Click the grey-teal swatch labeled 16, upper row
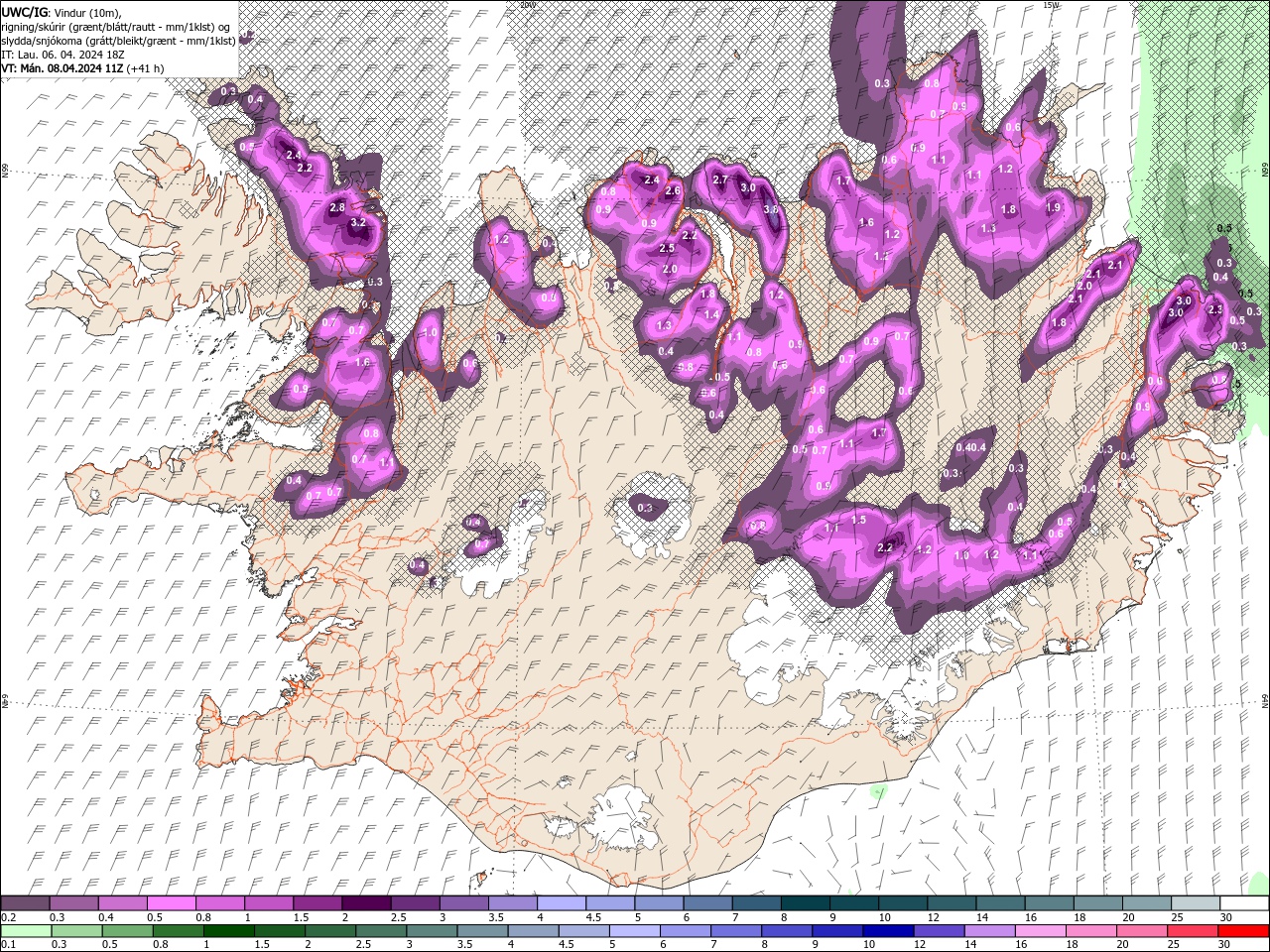1270x952 pixels. (1050, 903)
